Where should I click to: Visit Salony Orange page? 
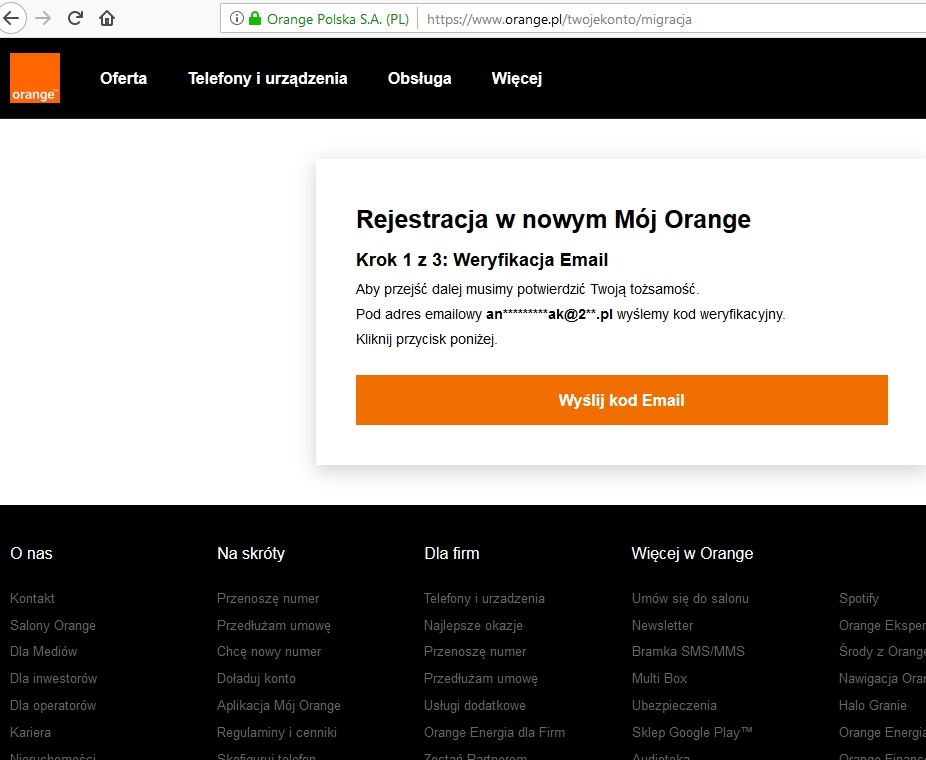(52, 625)
